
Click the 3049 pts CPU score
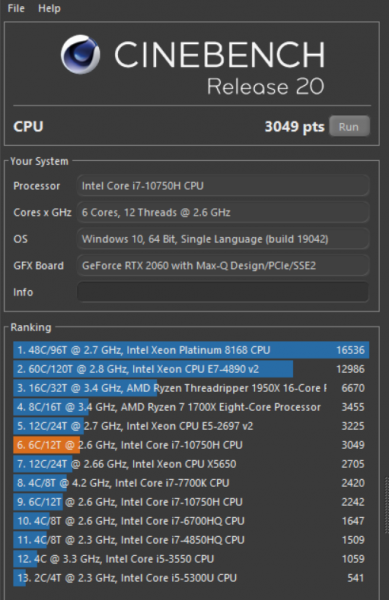point(295,127)
